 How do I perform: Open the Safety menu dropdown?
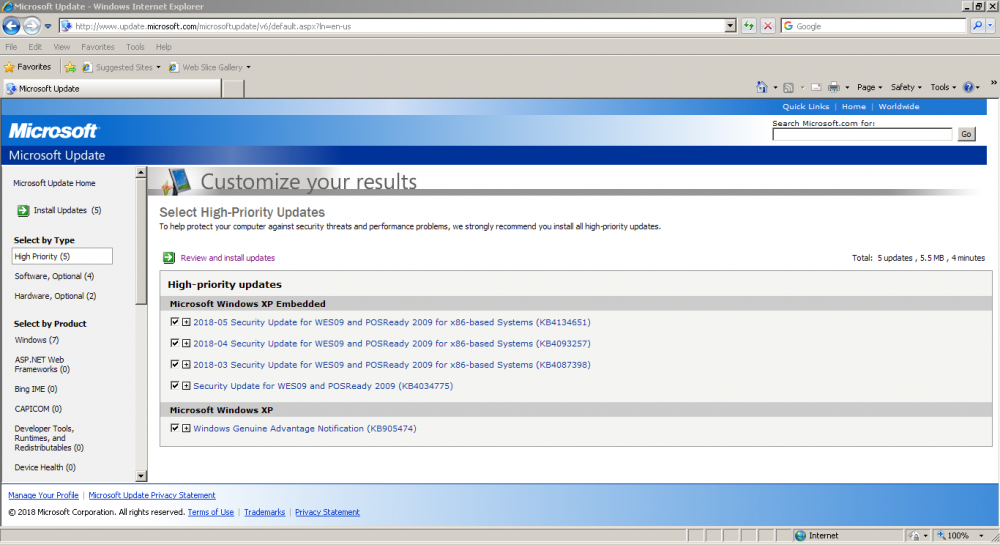(906, 87)
